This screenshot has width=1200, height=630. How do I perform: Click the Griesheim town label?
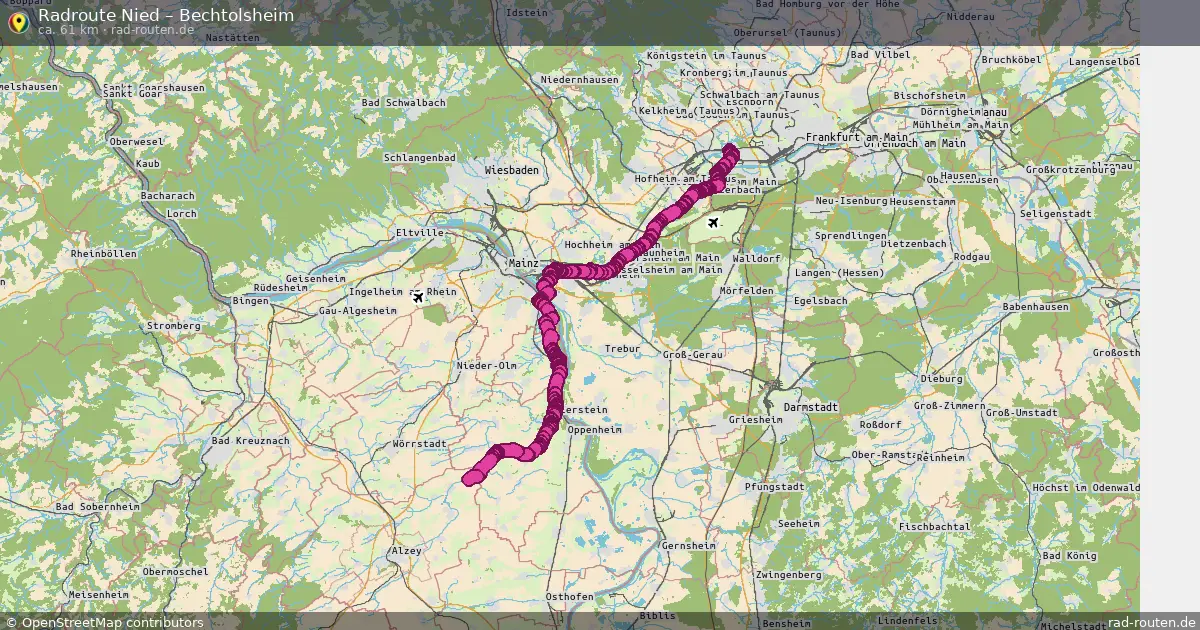tap(756, 420)
